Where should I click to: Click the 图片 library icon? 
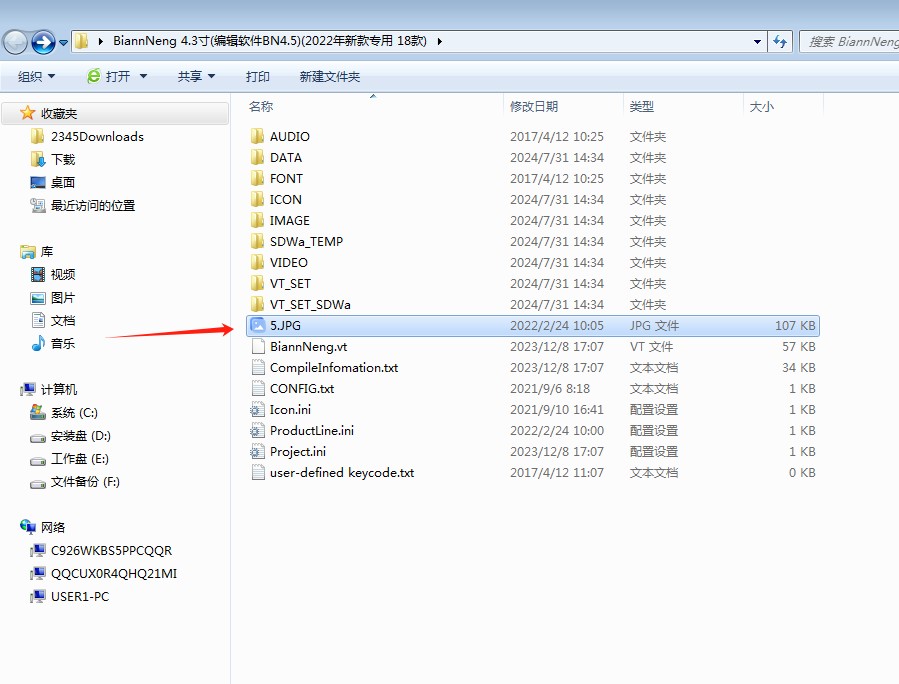[38, 298]
